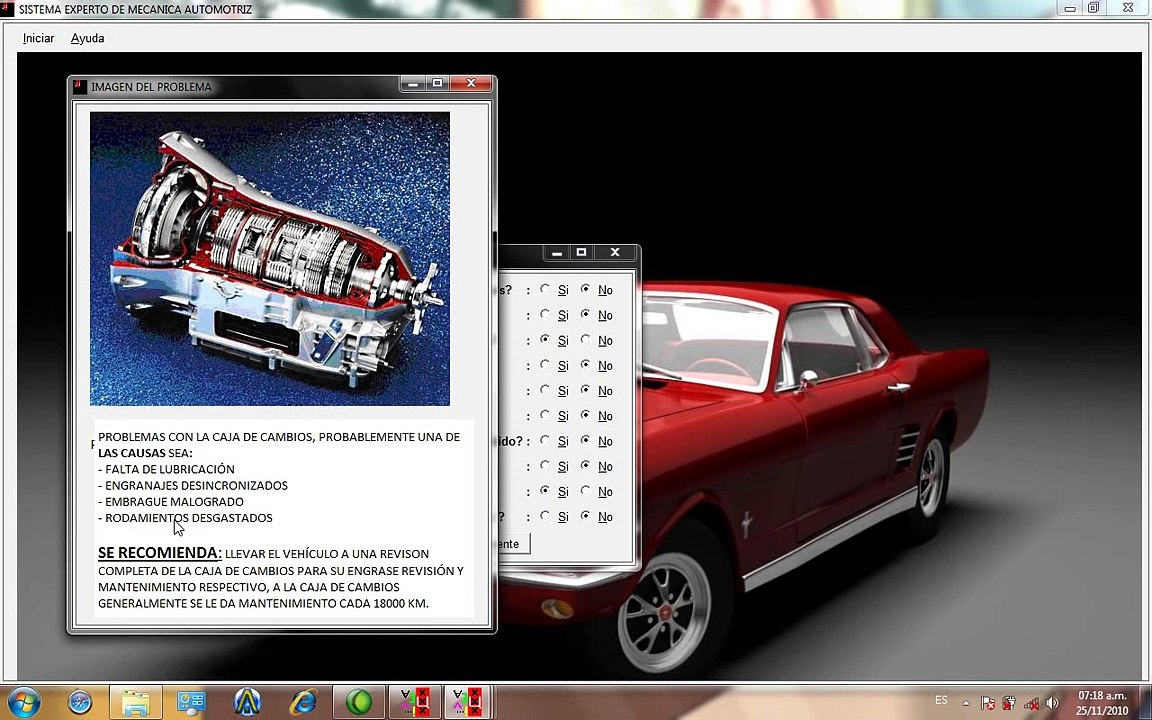Restore down the Sistema Experto main window
The image size is (1152, 720).
pos(1094,8)
